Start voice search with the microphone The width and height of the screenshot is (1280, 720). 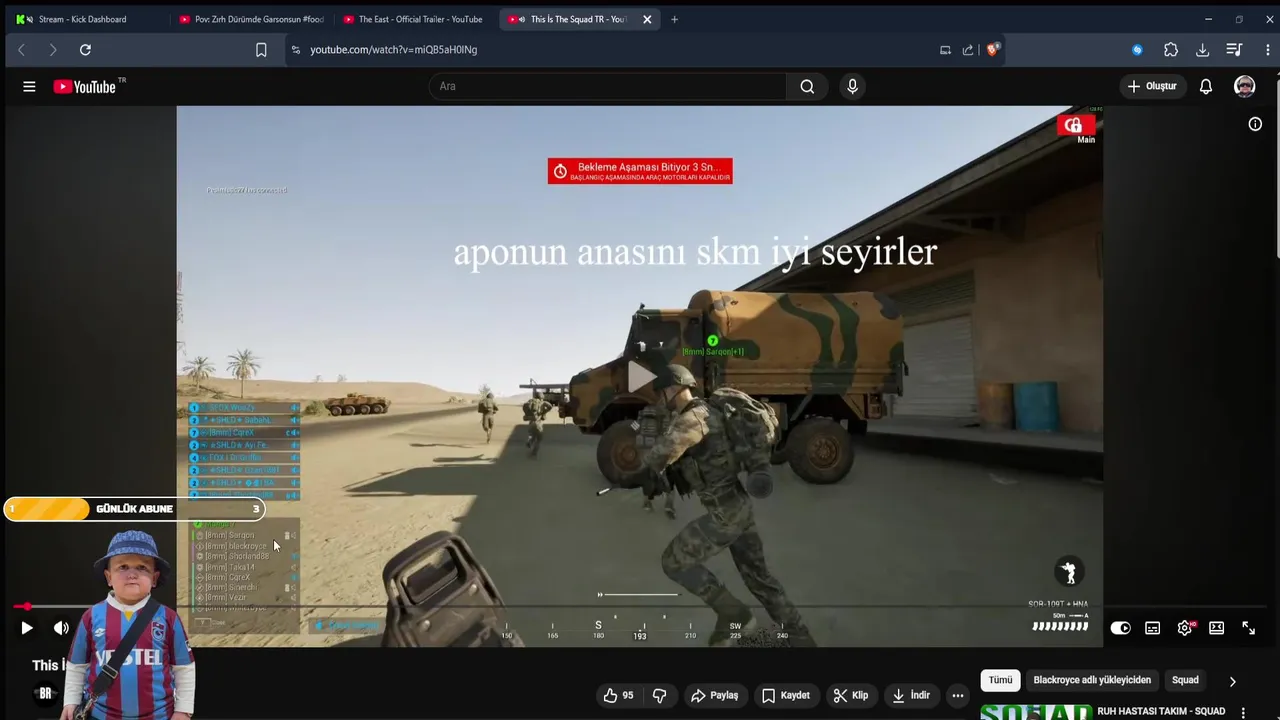click(x=852, y=86)
